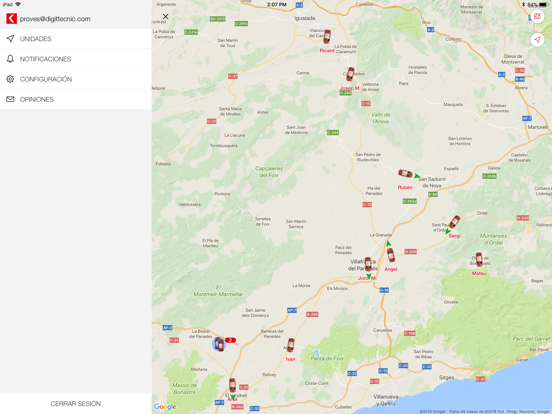
Task: Click the Capçaleres del Foix park label
Action: coord(269,171)
